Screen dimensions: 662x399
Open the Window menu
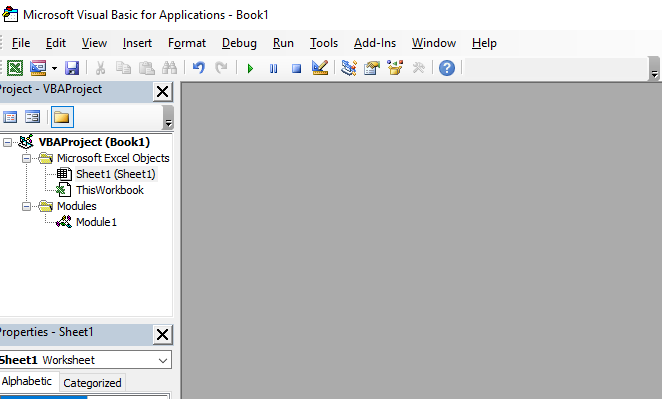(434, 43)
